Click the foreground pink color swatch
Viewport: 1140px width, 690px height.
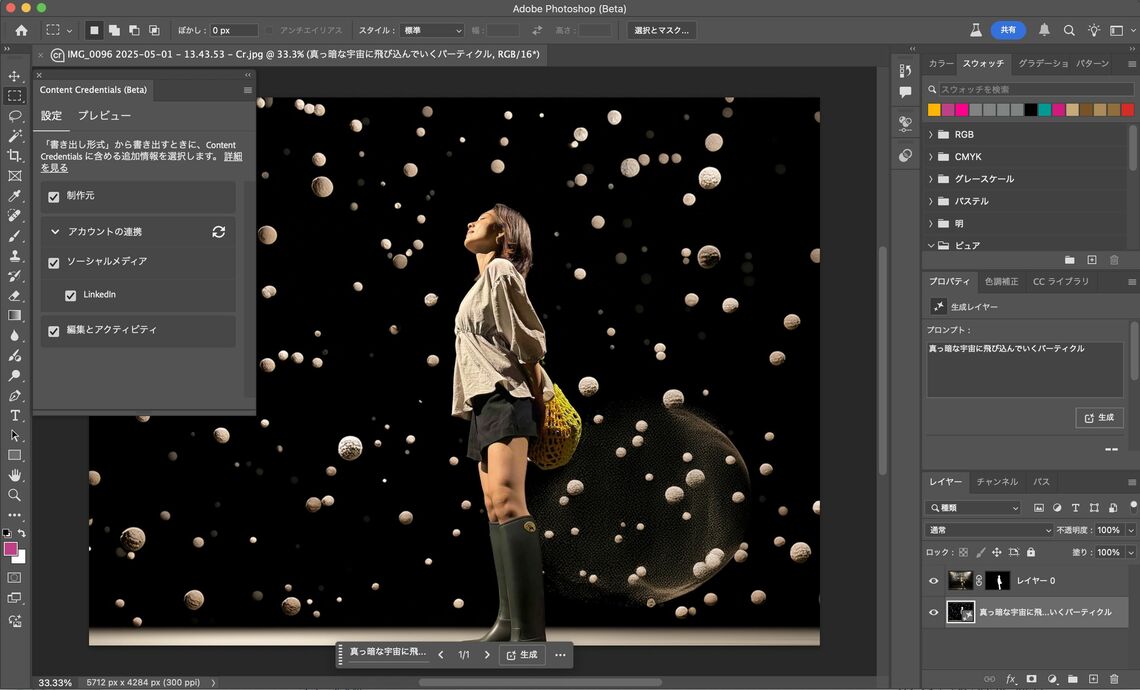click(10, 549)
